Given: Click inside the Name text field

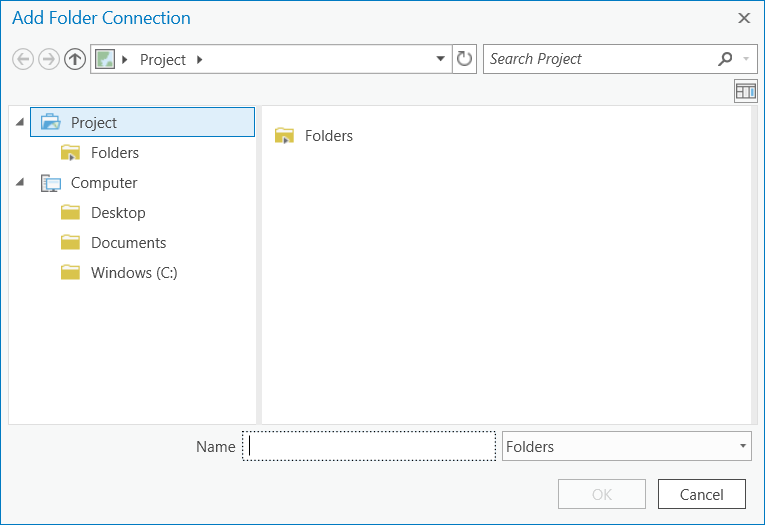Looking at the screenshot, I should click(x=370, y=446).
